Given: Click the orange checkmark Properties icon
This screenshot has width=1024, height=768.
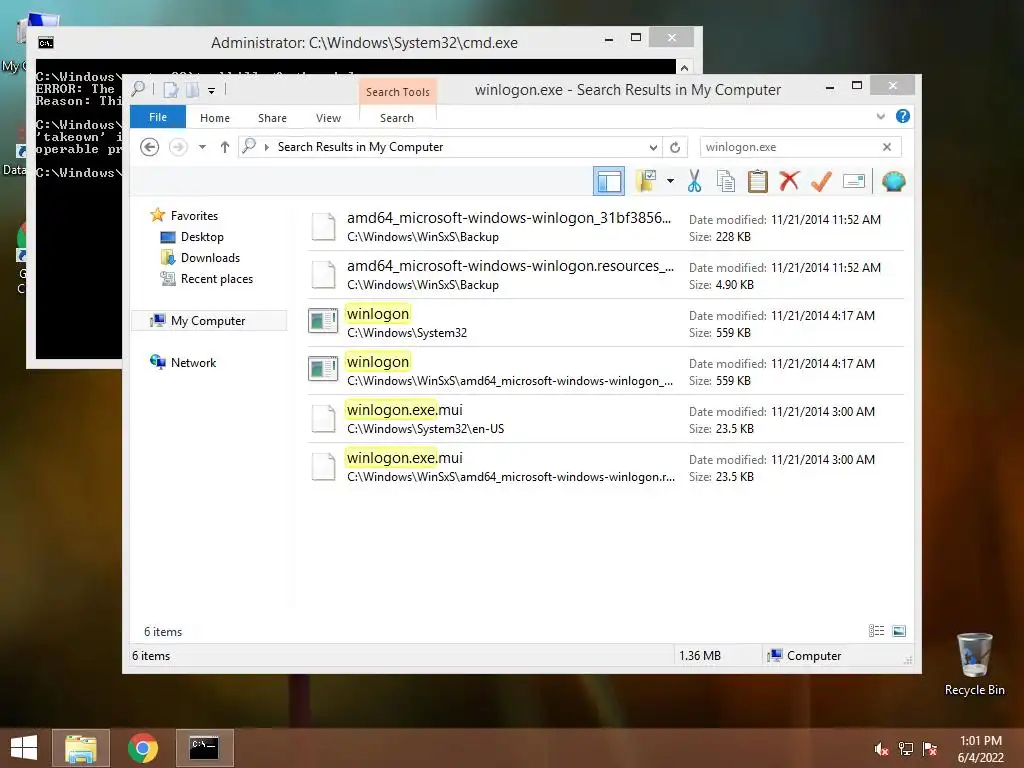Looking at the screenshot, I should point(821,181).
